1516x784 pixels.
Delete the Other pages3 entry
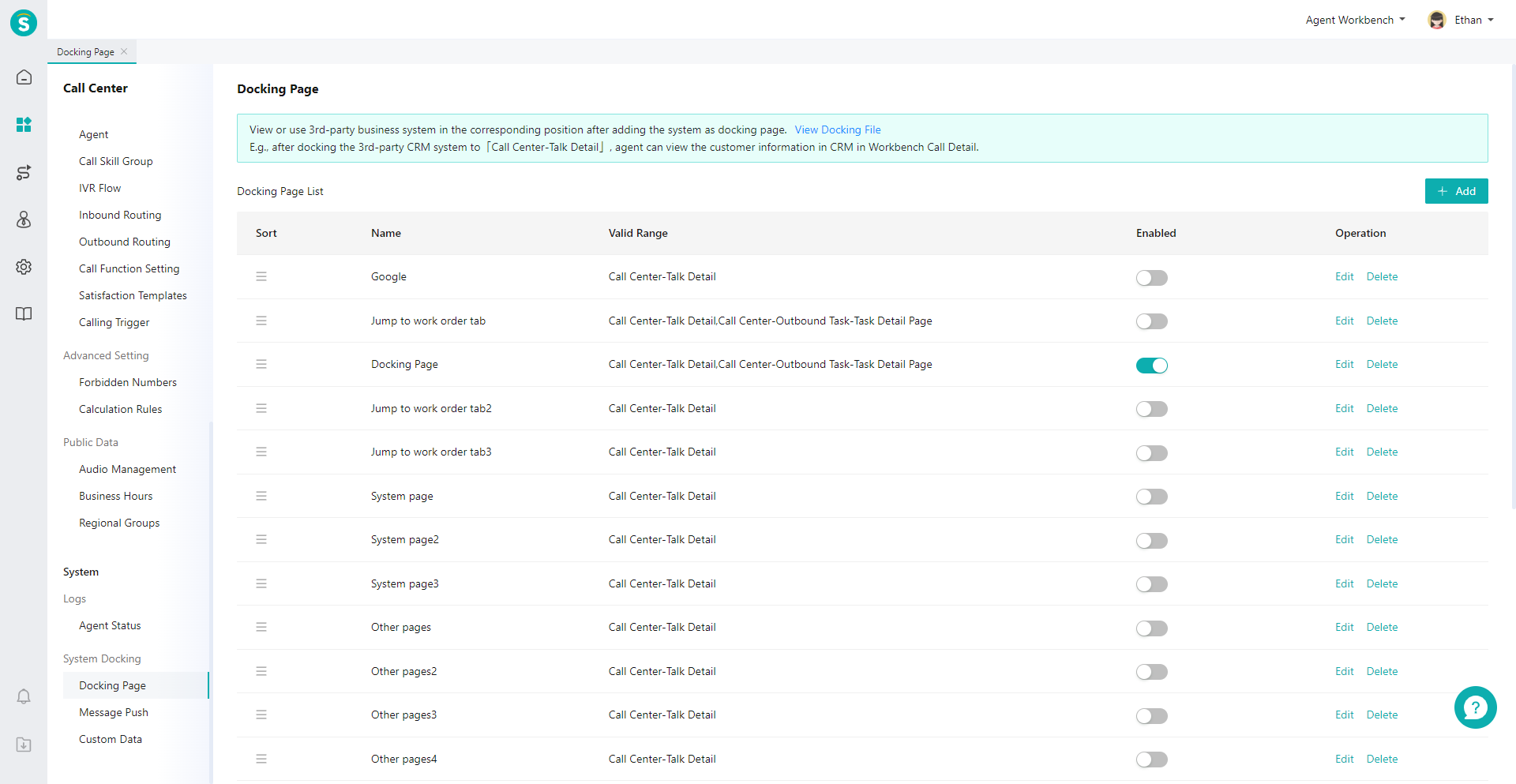(1383, 715)
